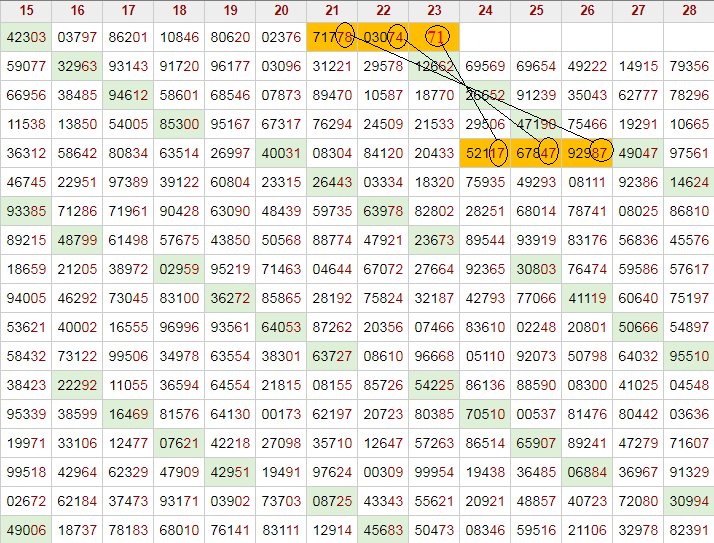Click column header 26

click(587, 10)
